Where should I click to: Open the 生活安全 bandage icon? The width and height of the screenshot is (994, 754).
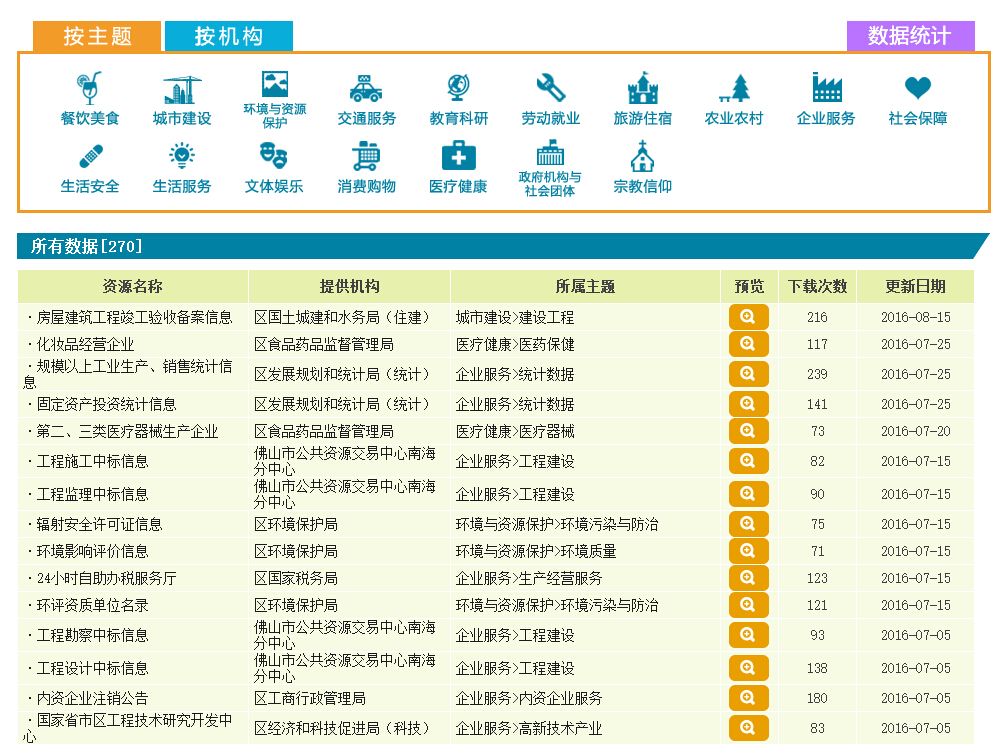coord(90,156)
